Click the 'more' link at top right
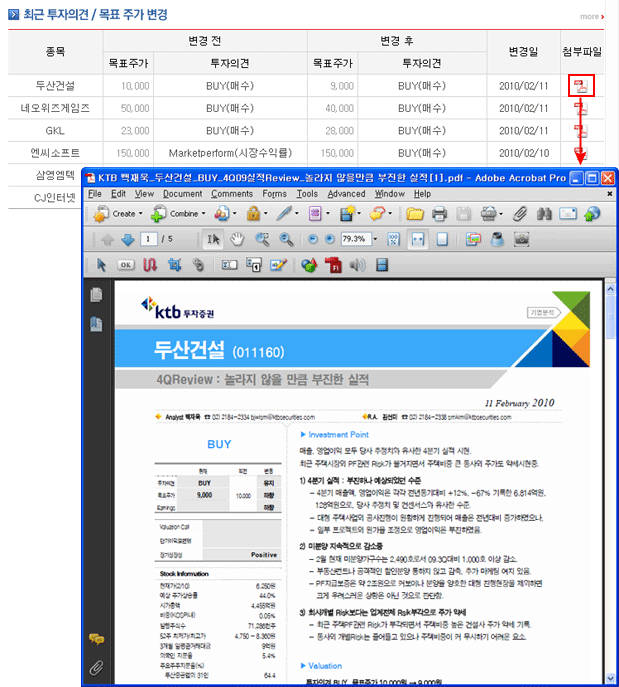The width and height of the screenshot is (619, 687). (x=592, y=16)
